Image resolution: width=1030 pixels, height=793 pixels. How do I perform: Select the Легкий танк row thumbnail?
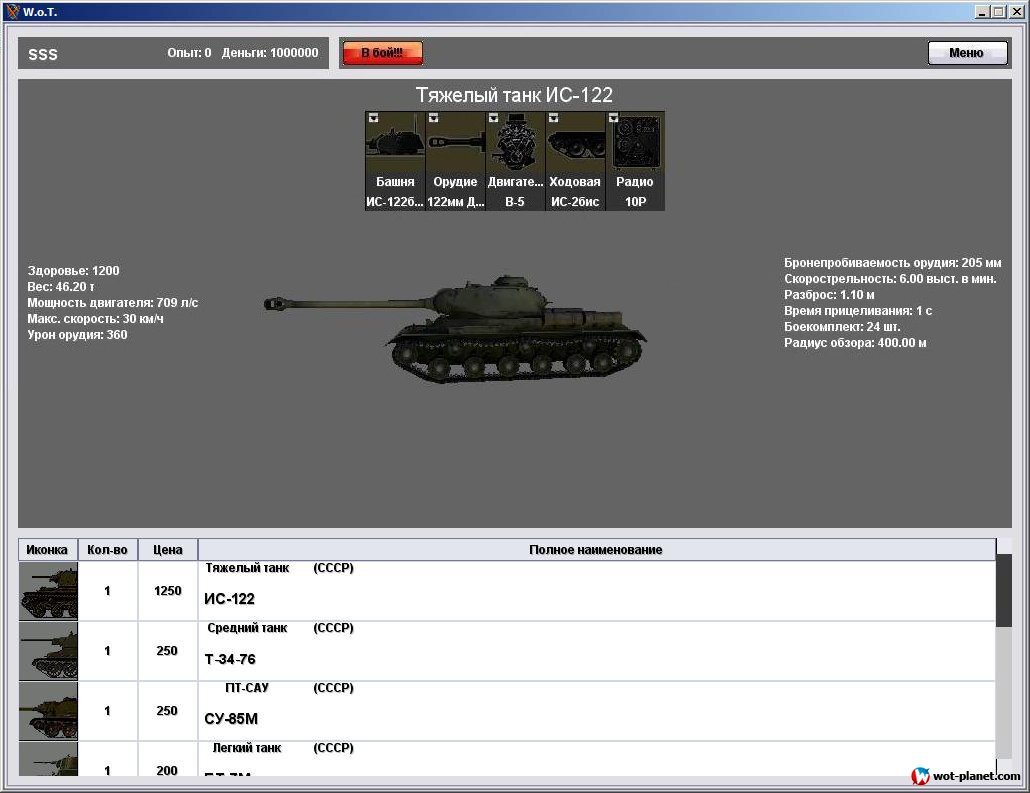click(49, 759)
